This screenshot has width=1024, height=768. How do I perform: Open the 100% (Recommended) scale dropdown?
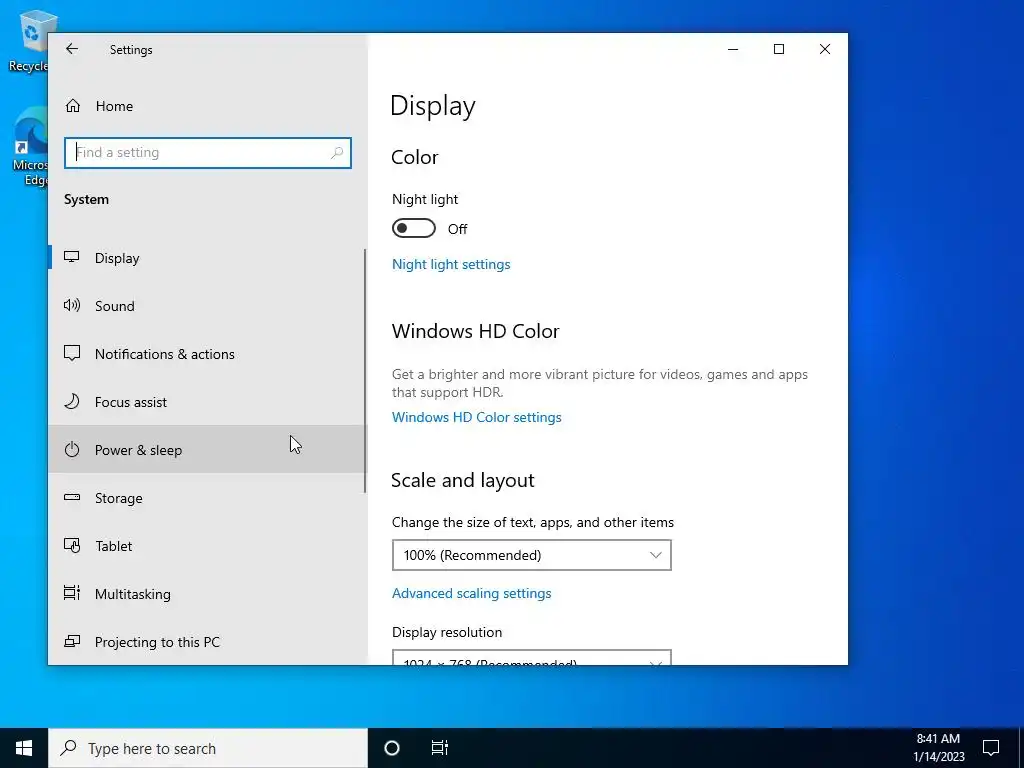(x=532, y=555)
